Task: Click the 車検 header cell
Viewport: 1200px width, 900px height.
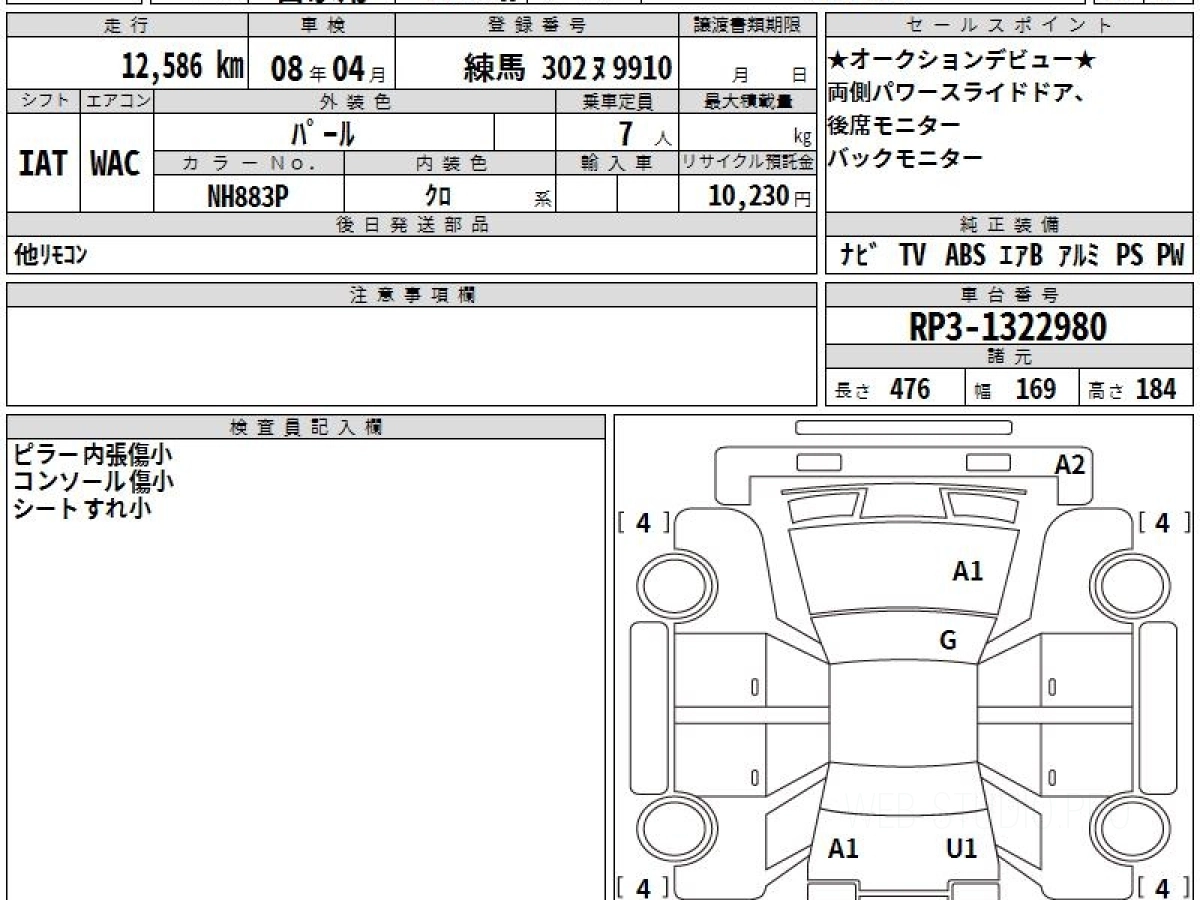Action: [x=321, y=26]
